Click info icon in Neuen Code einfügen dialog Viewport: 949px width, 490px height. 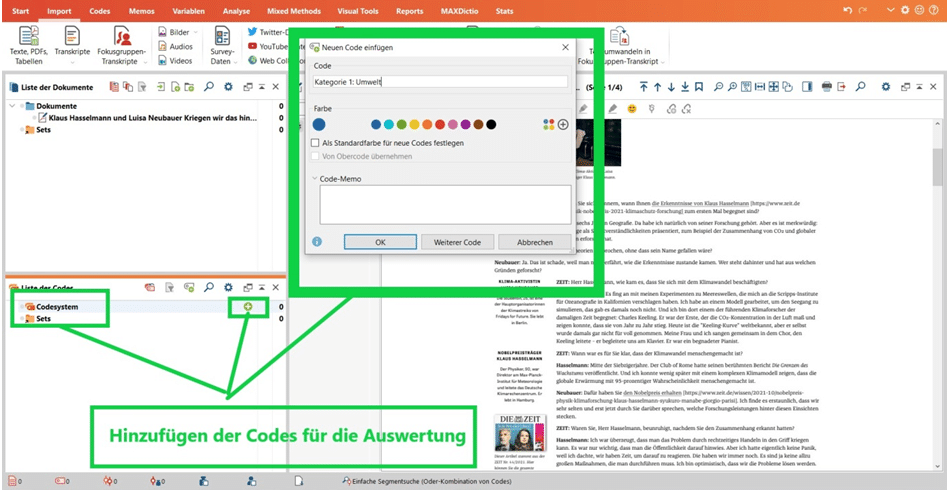[317, 242]
